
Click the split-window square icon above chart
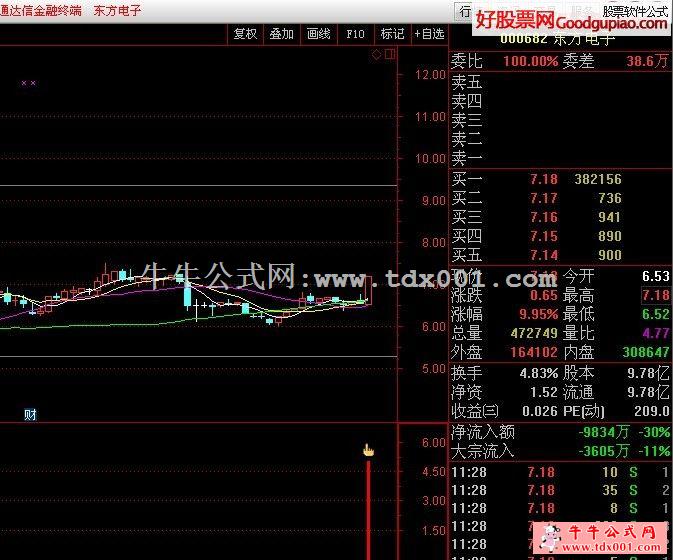[x=390, y=54]
